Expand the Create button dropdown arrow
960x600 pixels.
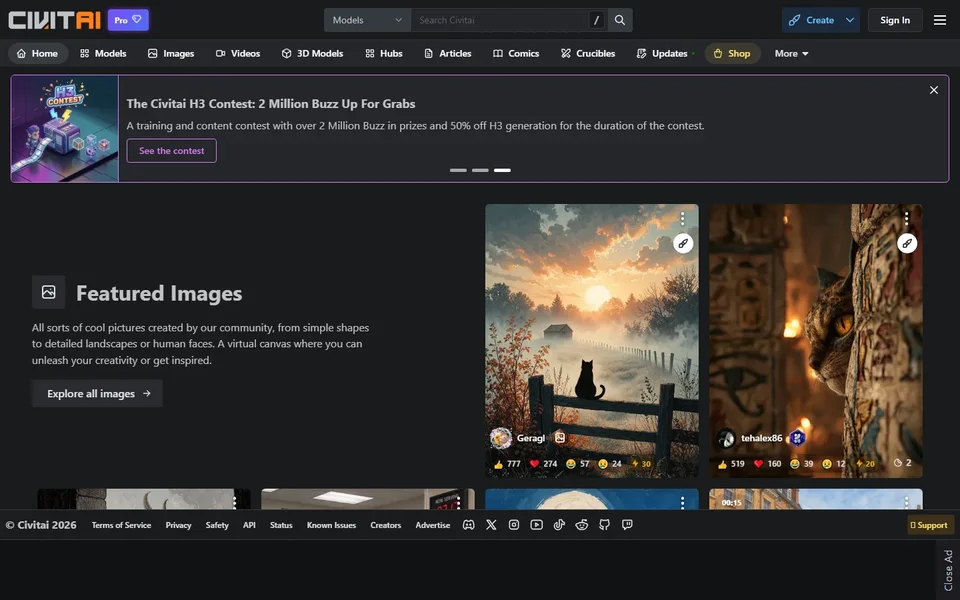[850, 20]
